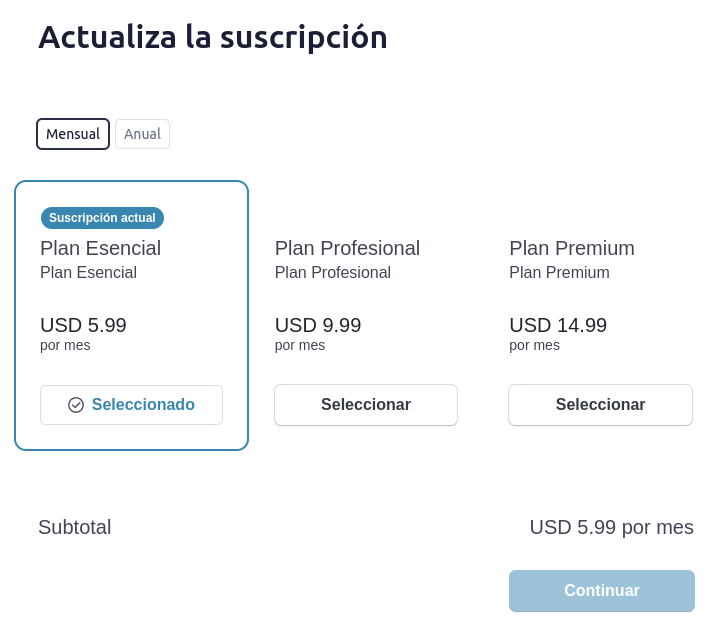
Task: Switch billing to Anual
Action: pos(142,134)
